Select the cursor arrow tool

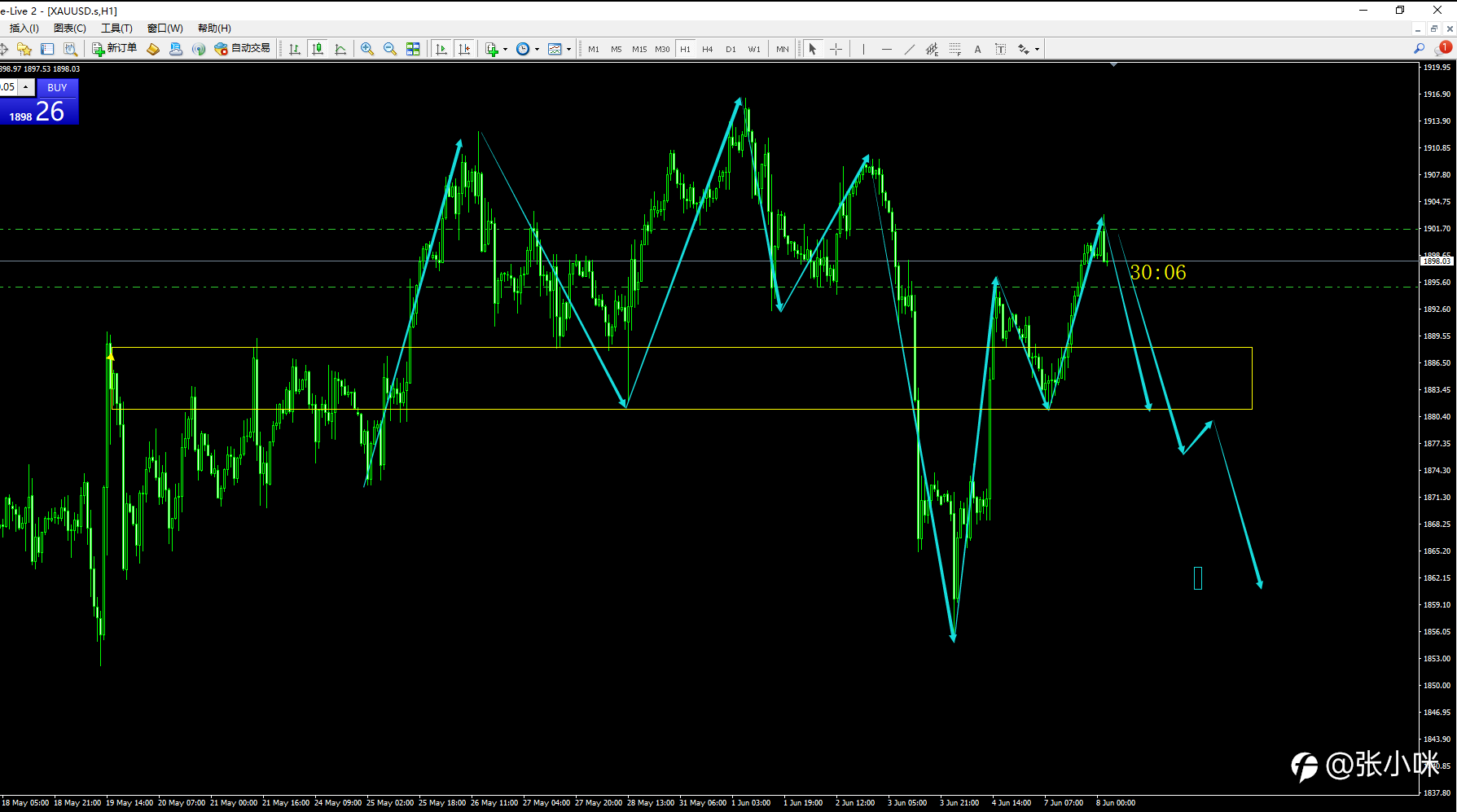pyautogui.click(x=812, y=49)
